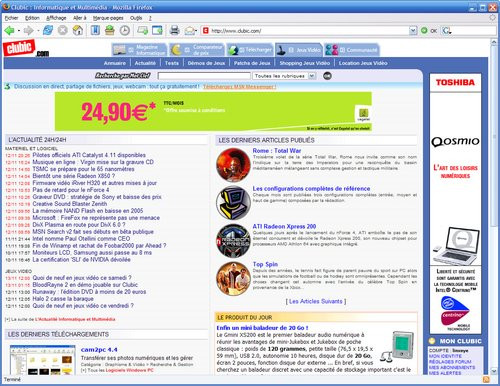This screenshot has height=386, width=500.
Task: Open the Bookmarks sidebar toolbar icon
Action: 95,31
